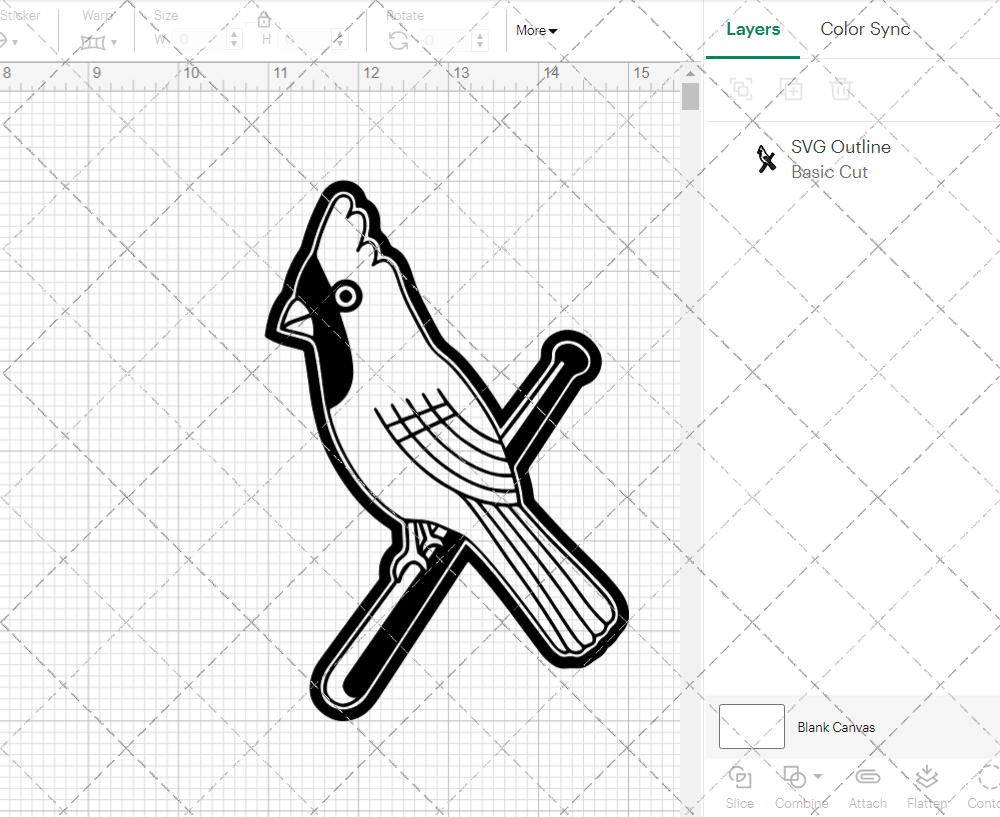Click the Slice tool icon
The image size is (1000, 817).
point(740,778)
